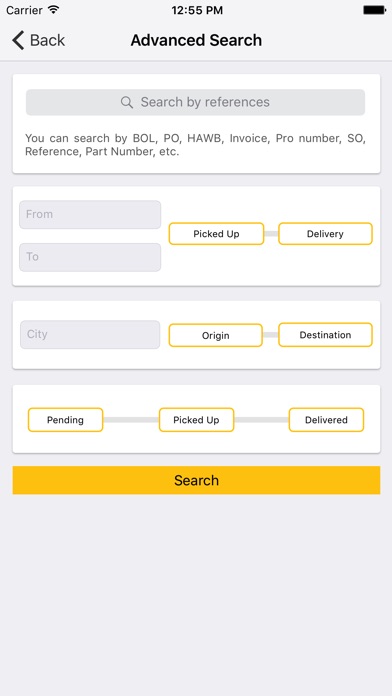Viewport: 392px width, 696px height.
Task: Tap the battery indicator icon
Action: (374, 10)
